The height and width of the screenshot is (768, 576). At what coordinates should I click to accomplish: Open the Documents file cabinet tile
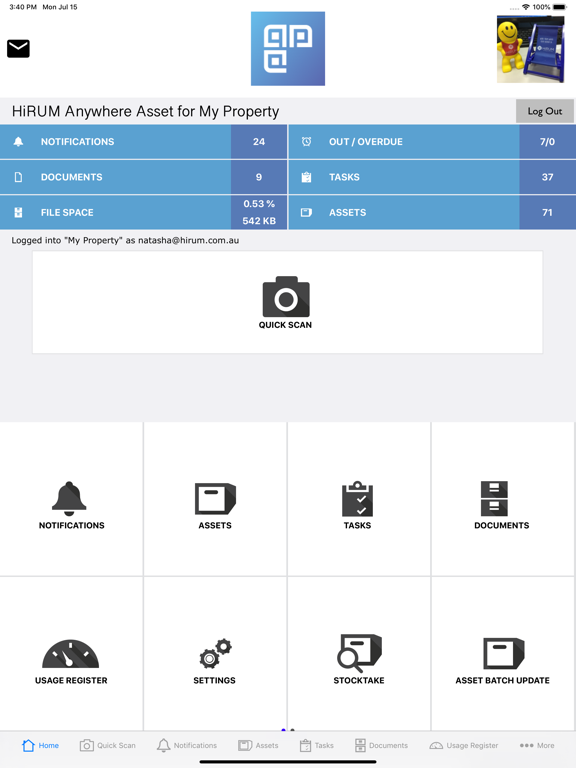(x=503, y=499)
